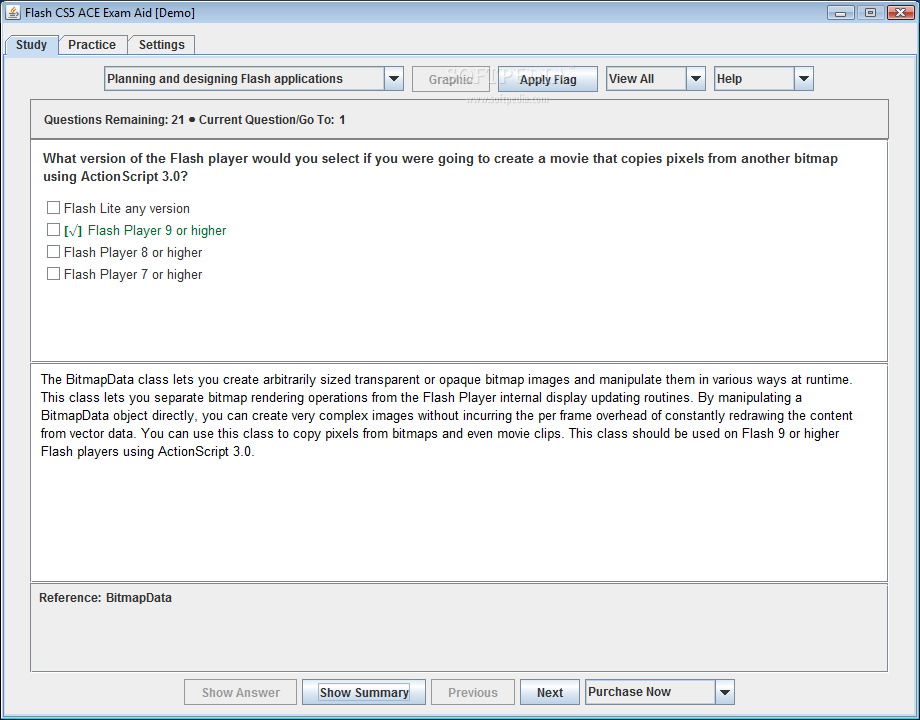The image size is (920, 720).
Task: Click the Current Question/Go To number field
Action: (x=342, y=120)
